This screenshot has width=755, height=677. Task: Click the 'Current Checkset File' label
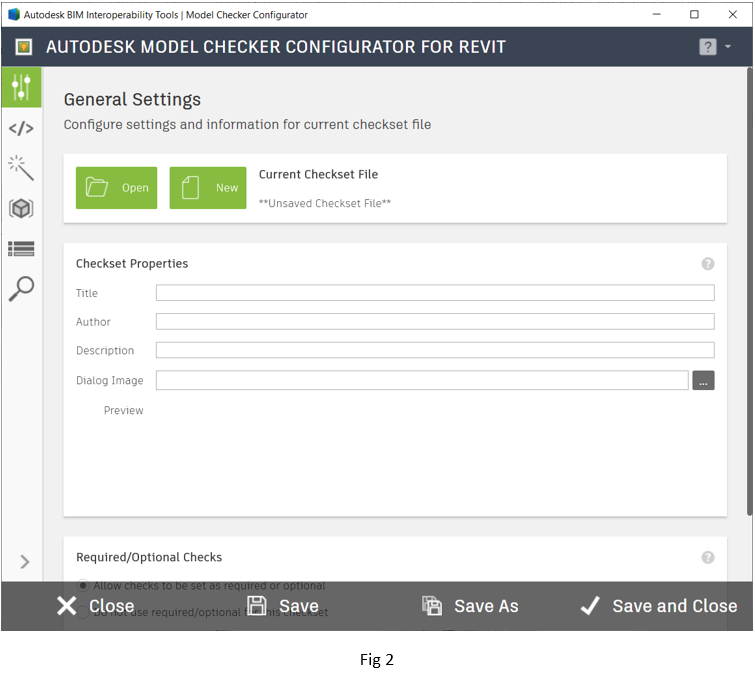pyautogui.click(x=318, y=174)
